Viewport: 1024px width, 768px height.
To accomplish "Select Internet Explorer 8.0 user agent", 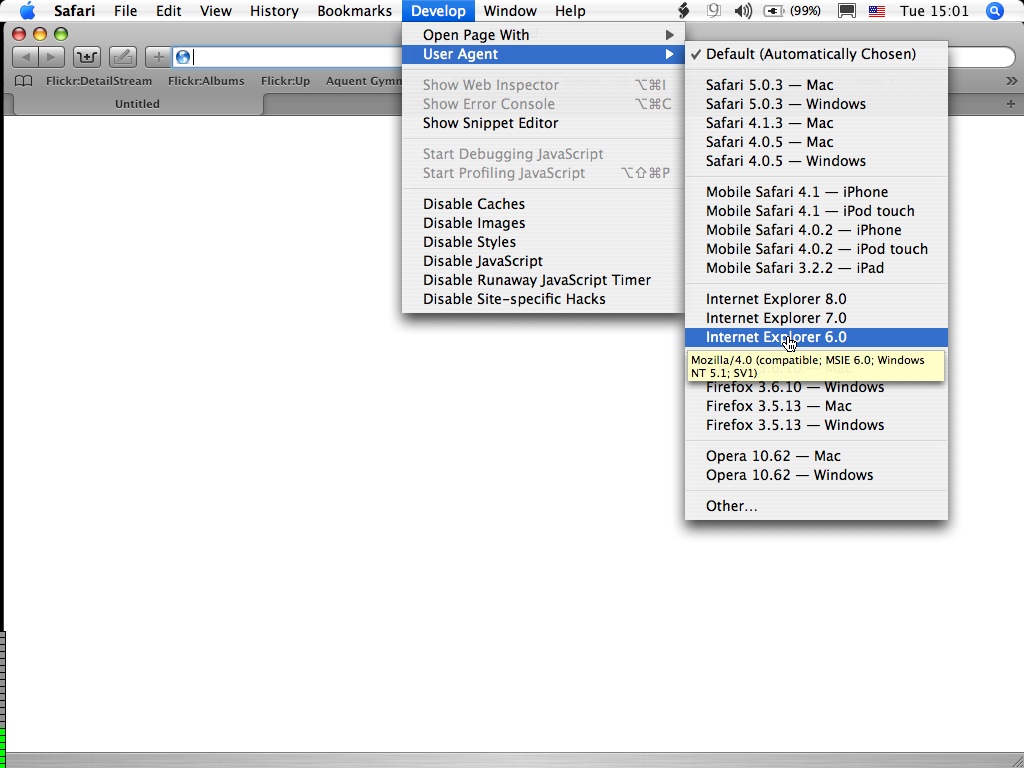I will point(816,299).
